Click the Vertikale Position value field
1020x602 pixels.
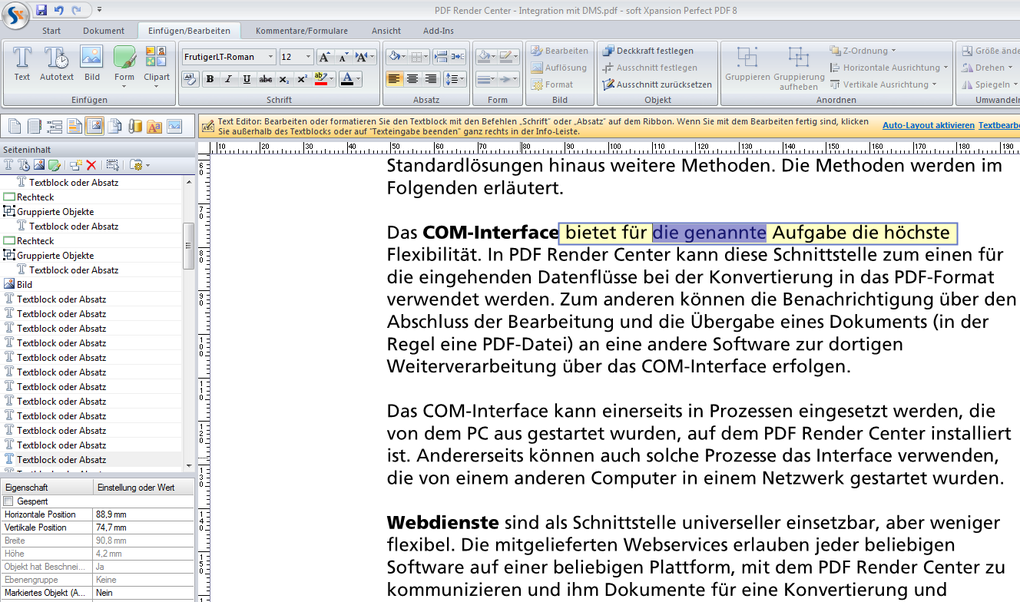143,527
